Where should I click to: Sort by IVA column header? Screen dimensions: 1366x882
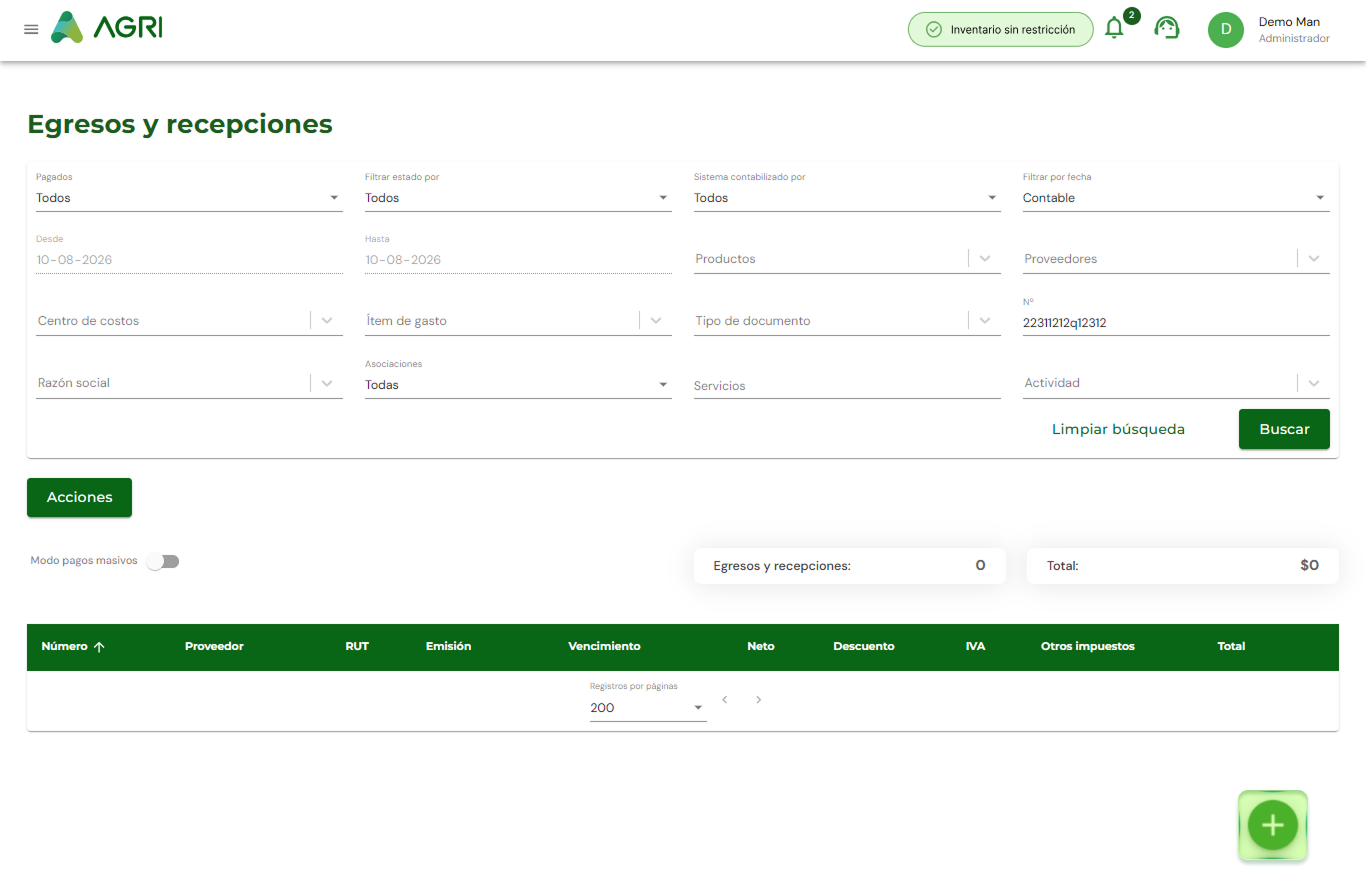pos(975,646)
